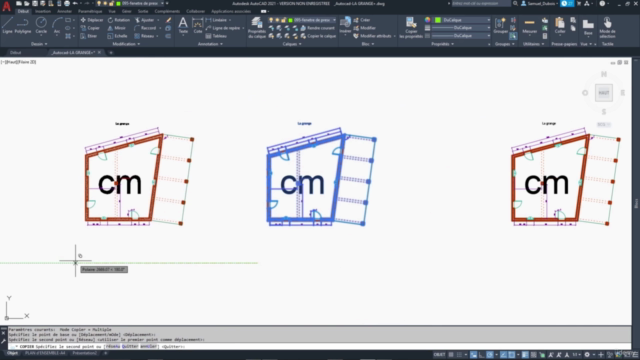Click Rendre courant layer button
Screen dimensions: 640x360
tap(318, 28)
